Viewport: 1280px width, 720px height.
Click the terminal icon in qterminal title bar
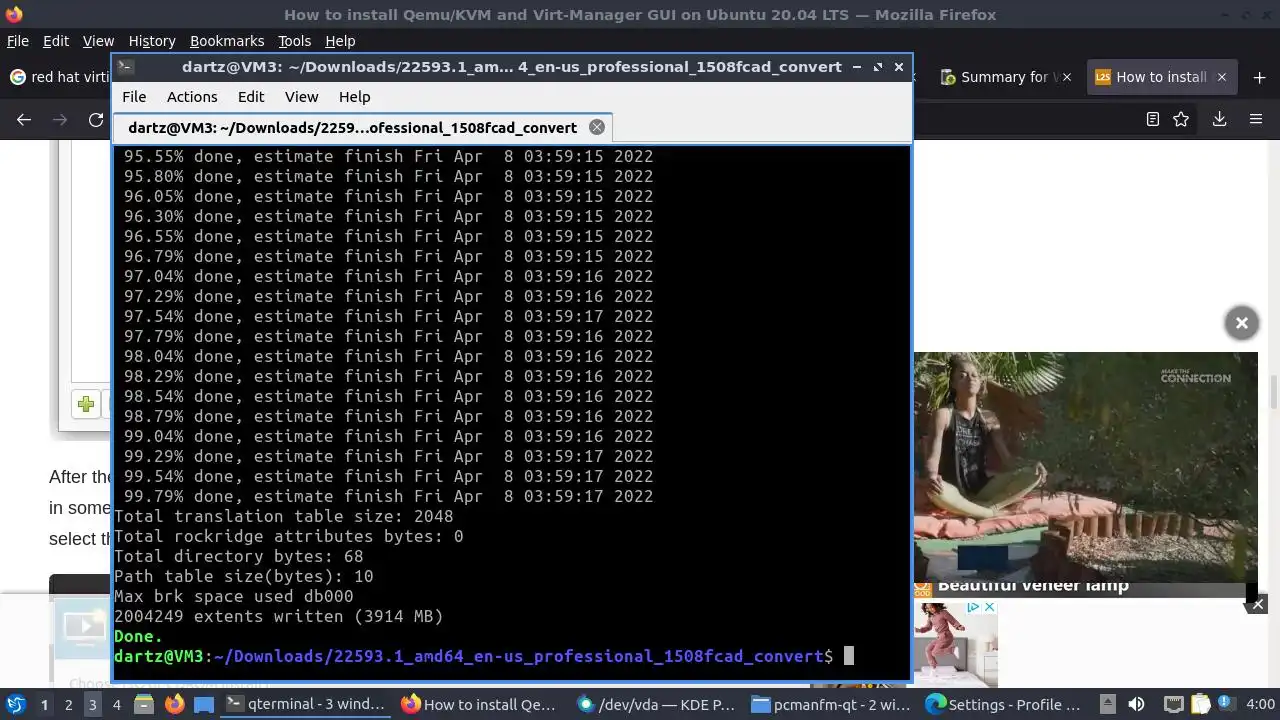pos(125,67)
